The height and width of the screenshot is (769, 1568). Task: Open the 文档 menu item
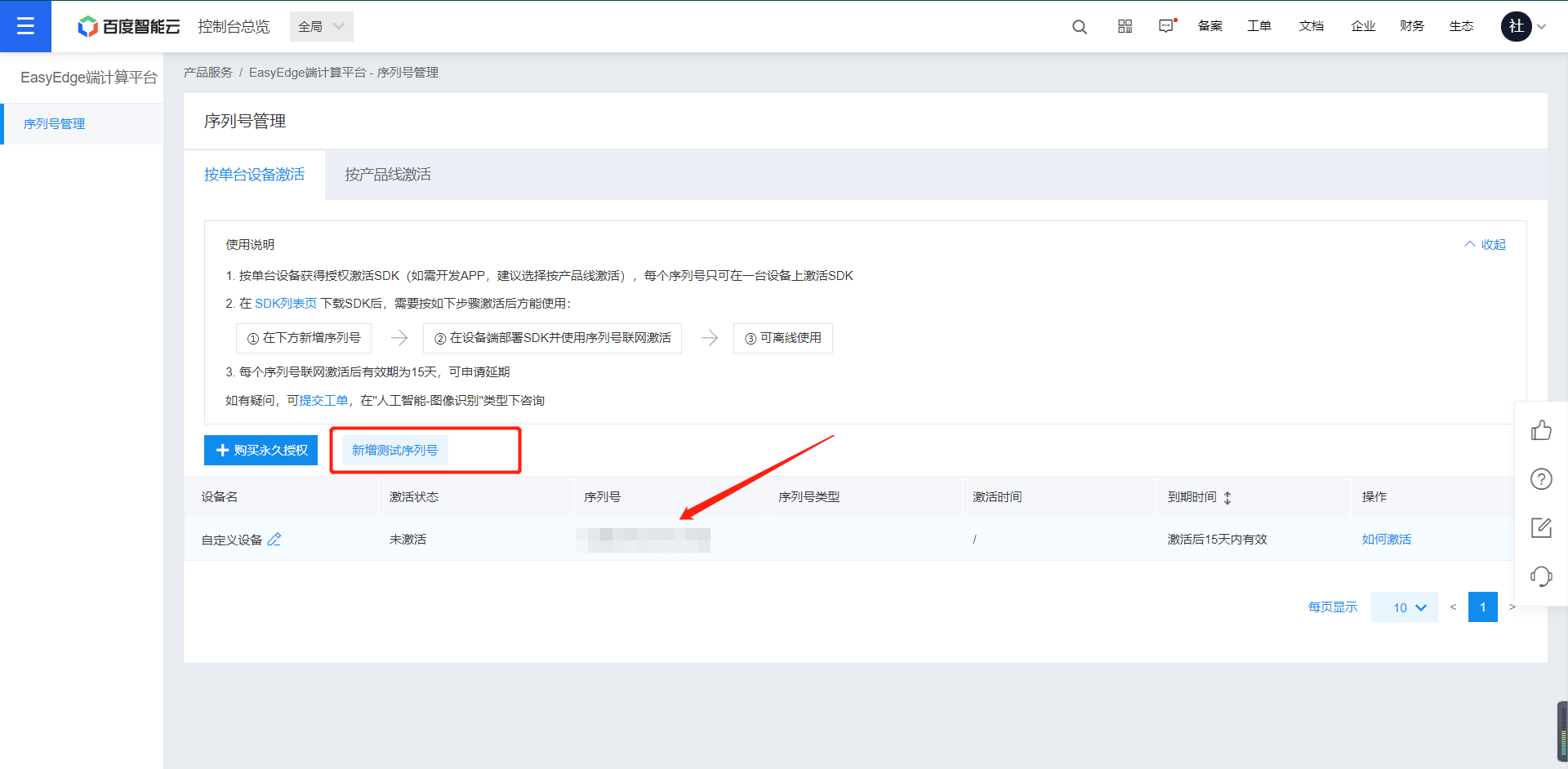coord(1312,26)
